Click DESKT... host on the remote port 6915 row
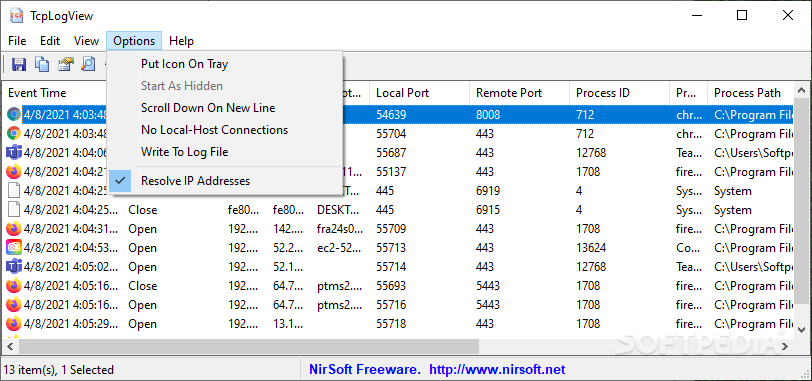The image size is (812, 381). click(x=337, y=210)
